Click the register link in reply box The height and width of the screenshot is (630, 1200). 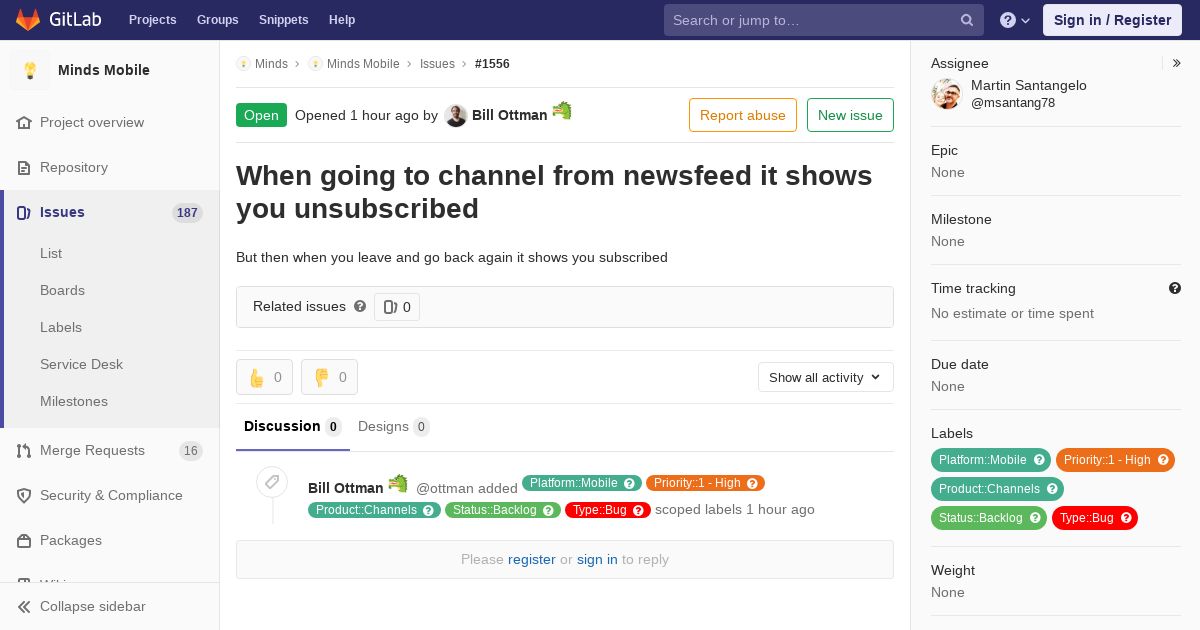pyautogui.click(x=532, y=559)
